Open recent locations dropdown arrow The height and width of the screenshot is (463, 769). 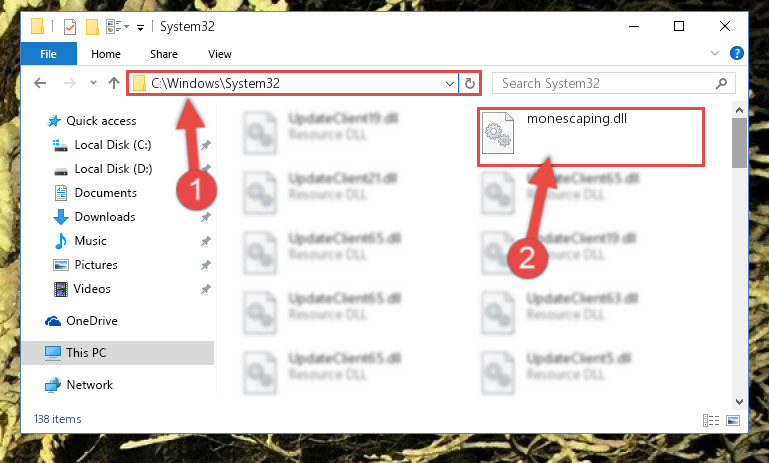click(93, 83)
